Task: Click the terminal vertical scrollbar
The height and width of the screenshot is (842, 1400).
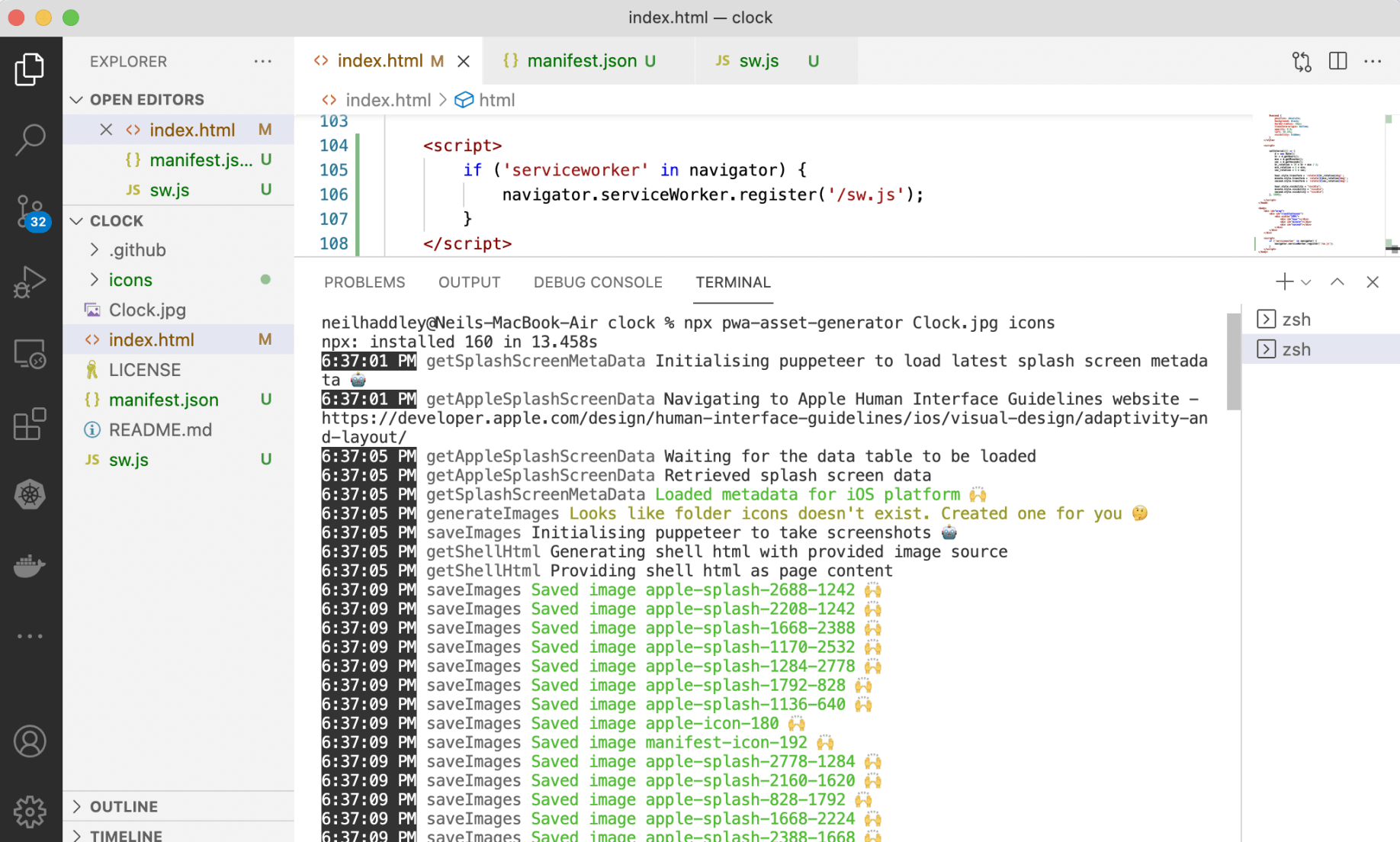Action: (1233, 362)
